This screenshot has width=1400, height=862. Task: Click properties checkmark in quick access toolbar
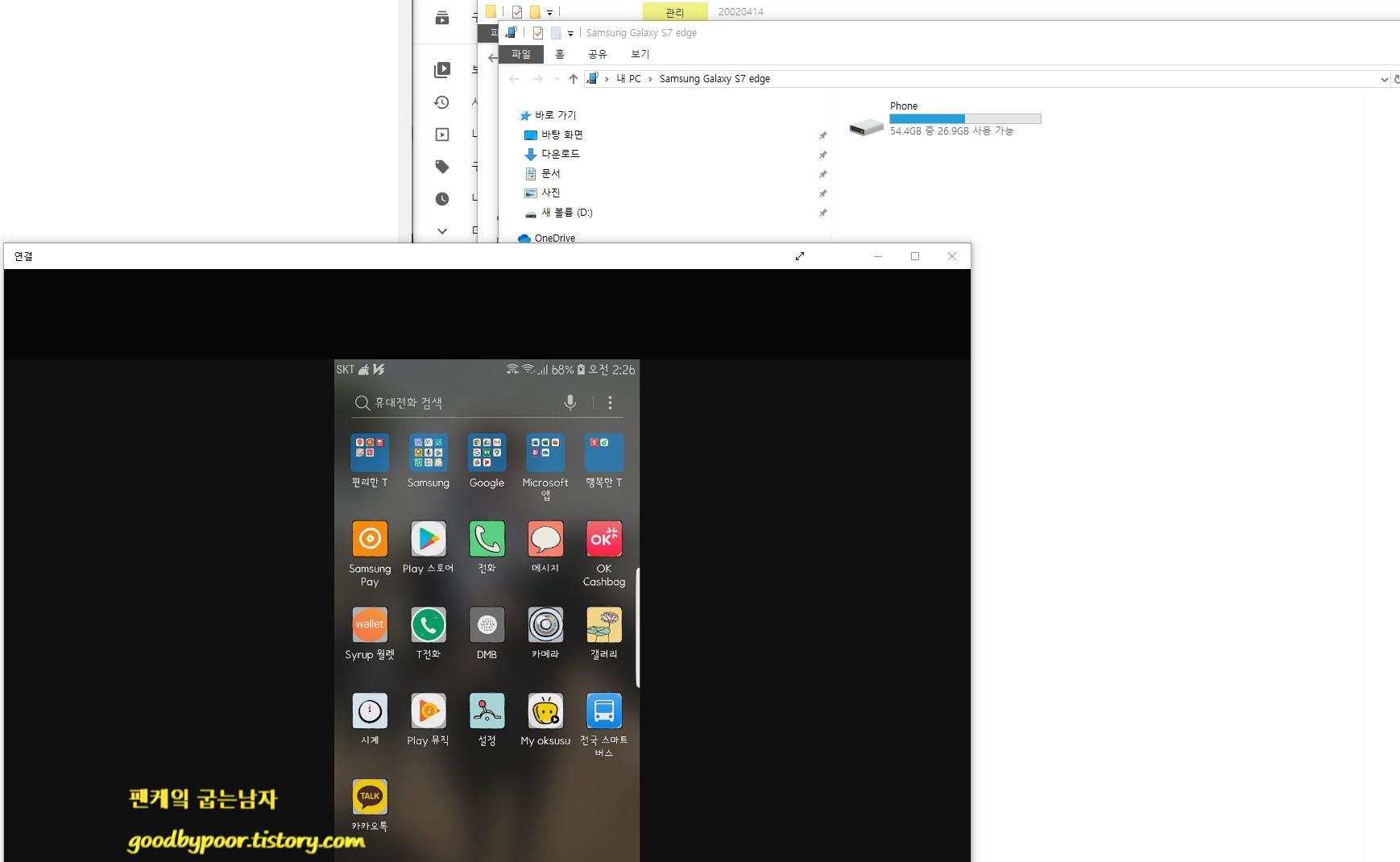[x=537, y=33]
